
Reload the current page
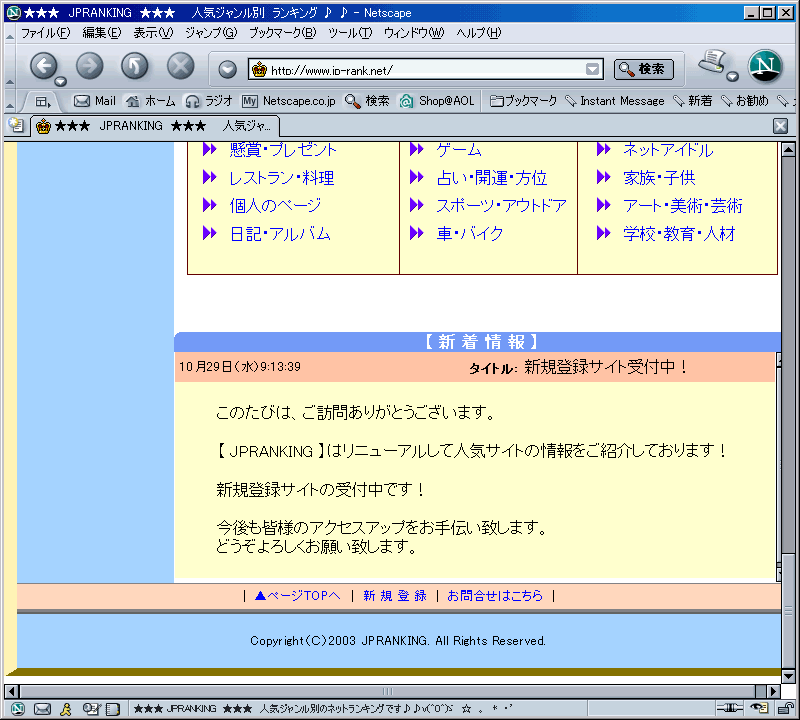point(135,66)
